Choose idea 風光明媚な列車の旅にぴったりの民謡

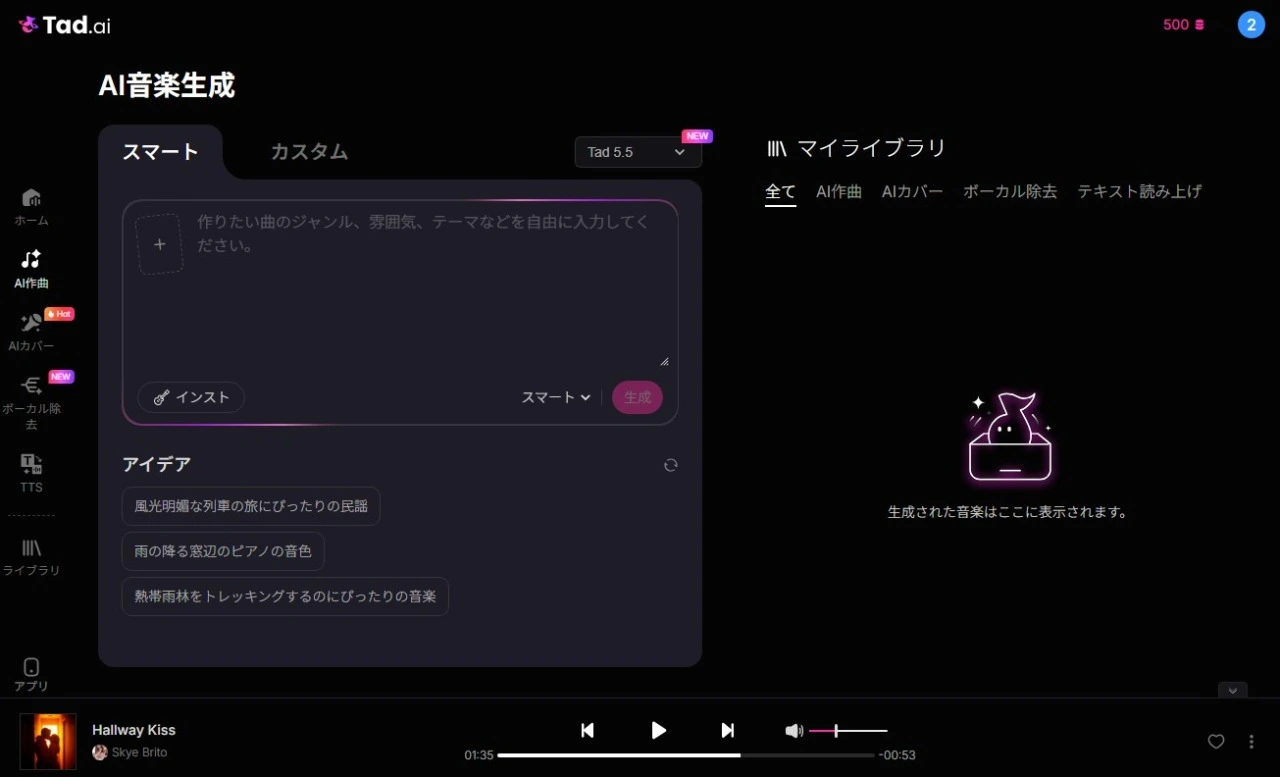click(251, 506)
